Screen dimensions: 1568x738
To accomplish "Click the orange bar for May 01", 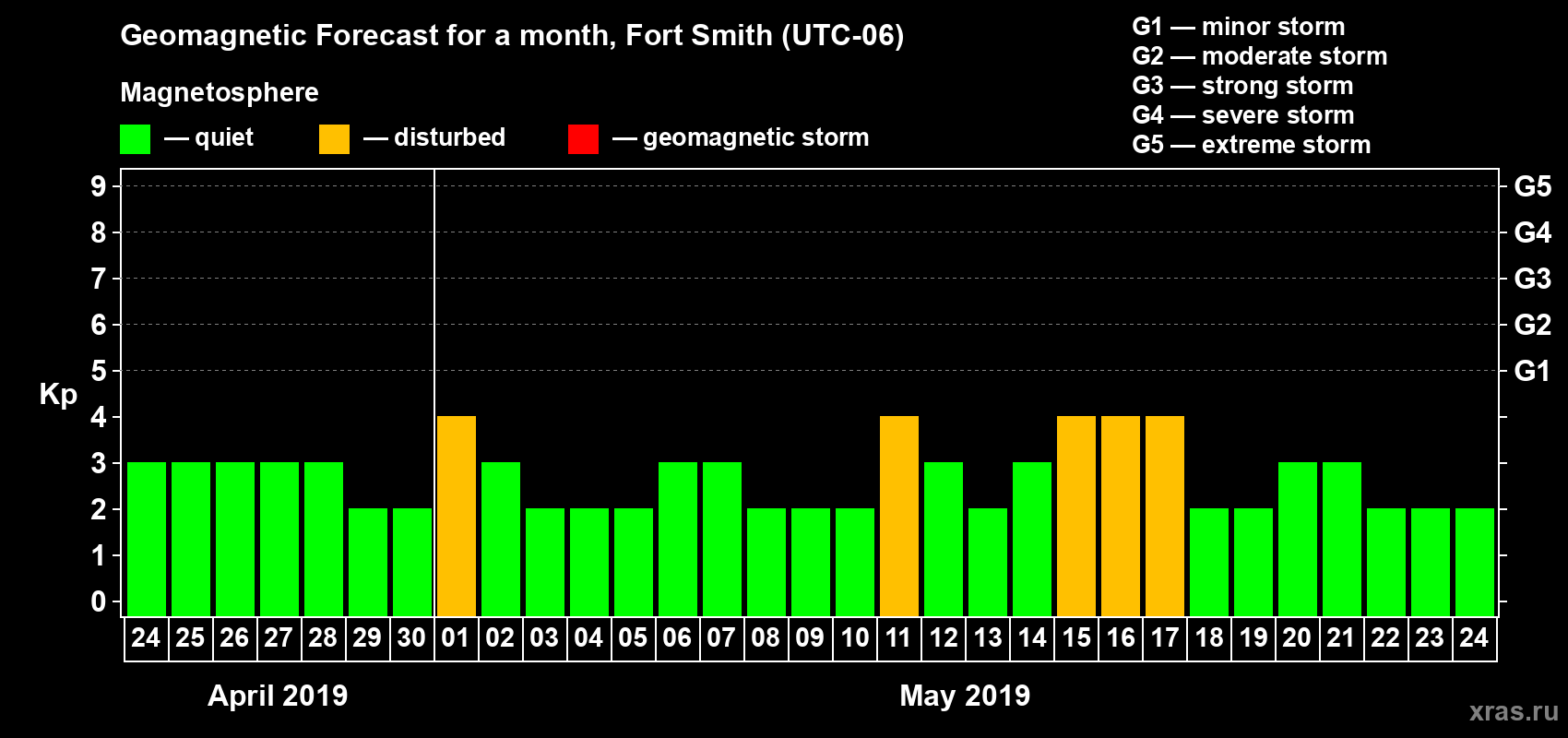I will point(457,516).
